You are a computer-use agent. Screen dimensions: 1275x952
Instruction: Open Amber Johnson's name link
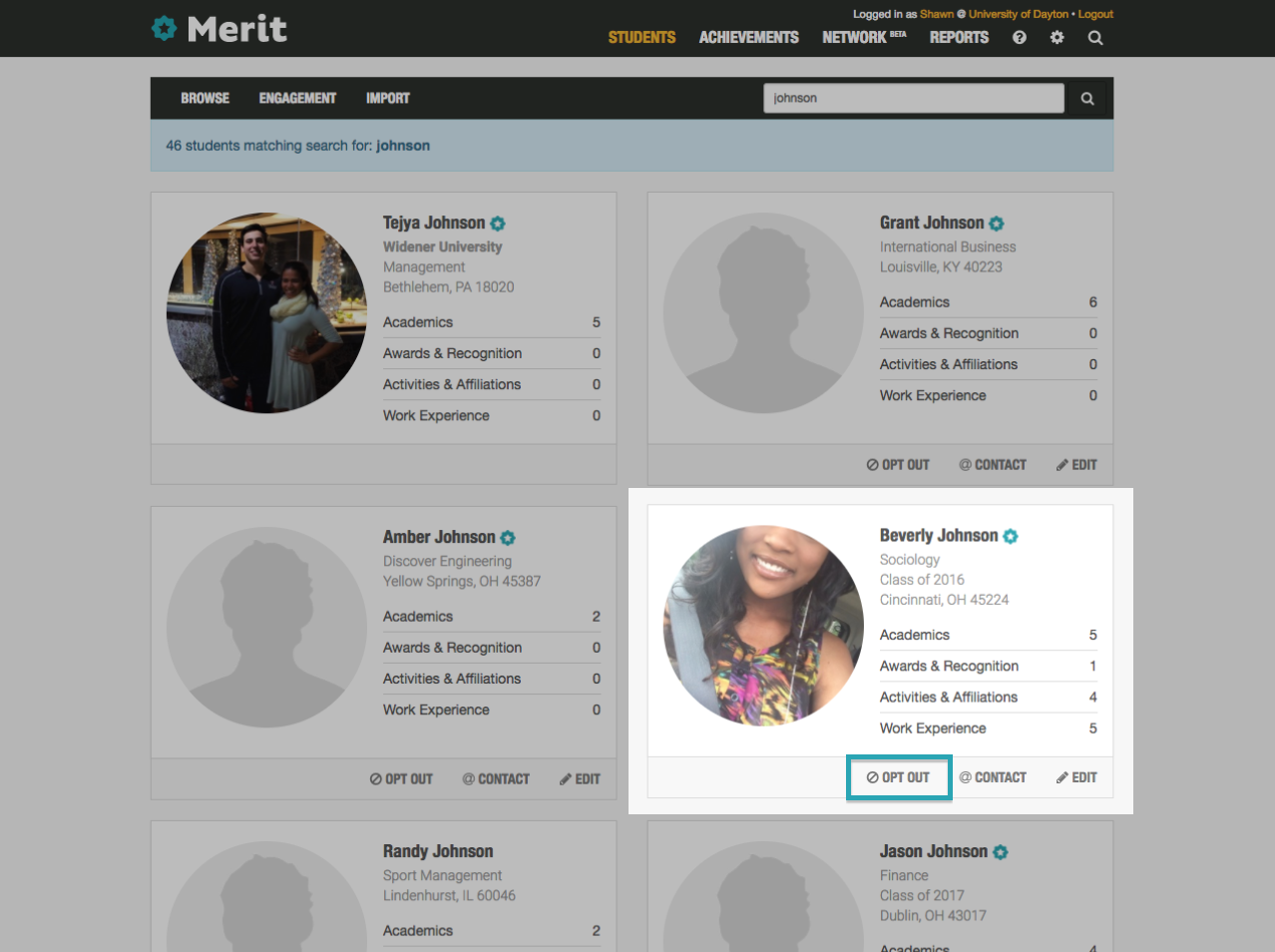tap(439, 537)
